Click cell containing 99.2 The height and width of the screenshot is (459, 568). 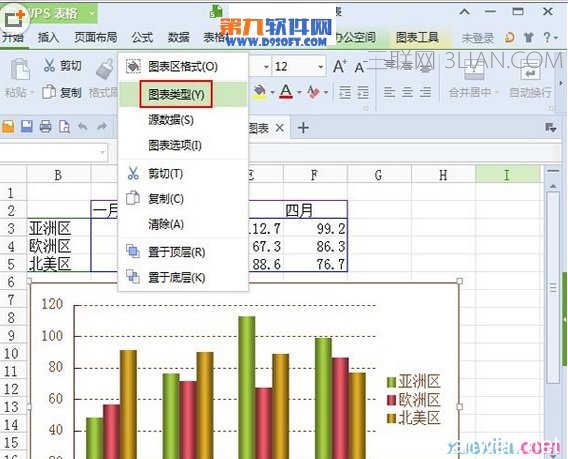tap(315, 228)
